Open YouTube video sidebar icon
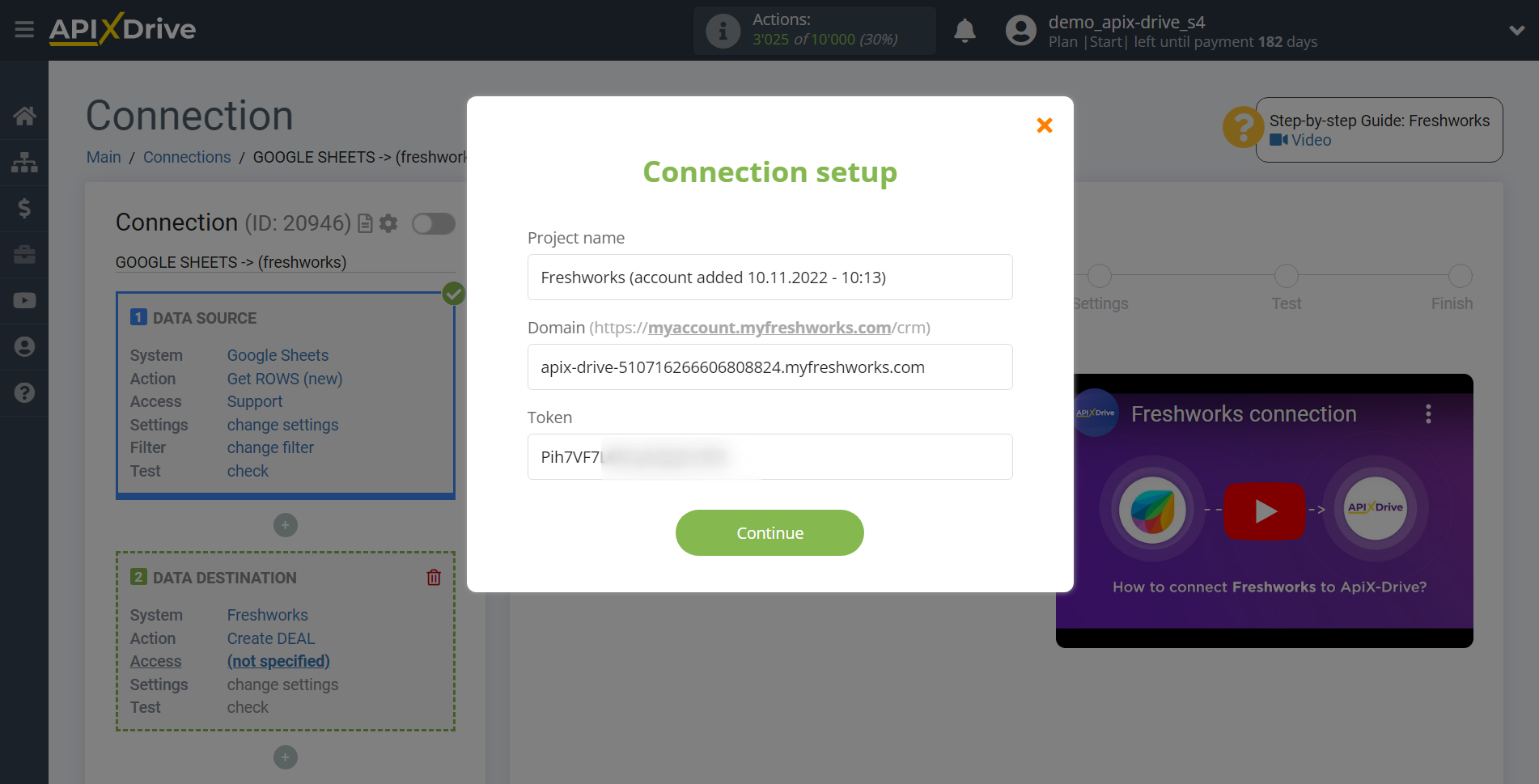Screen dimensions: 1539x784 [x=24, y=300]
